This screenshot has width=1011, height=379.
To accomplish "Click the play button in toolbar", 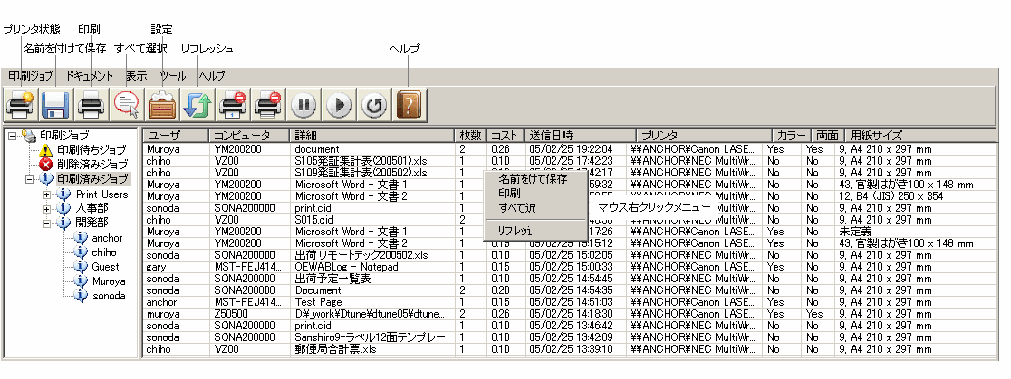I will click(x=339, y=104).
